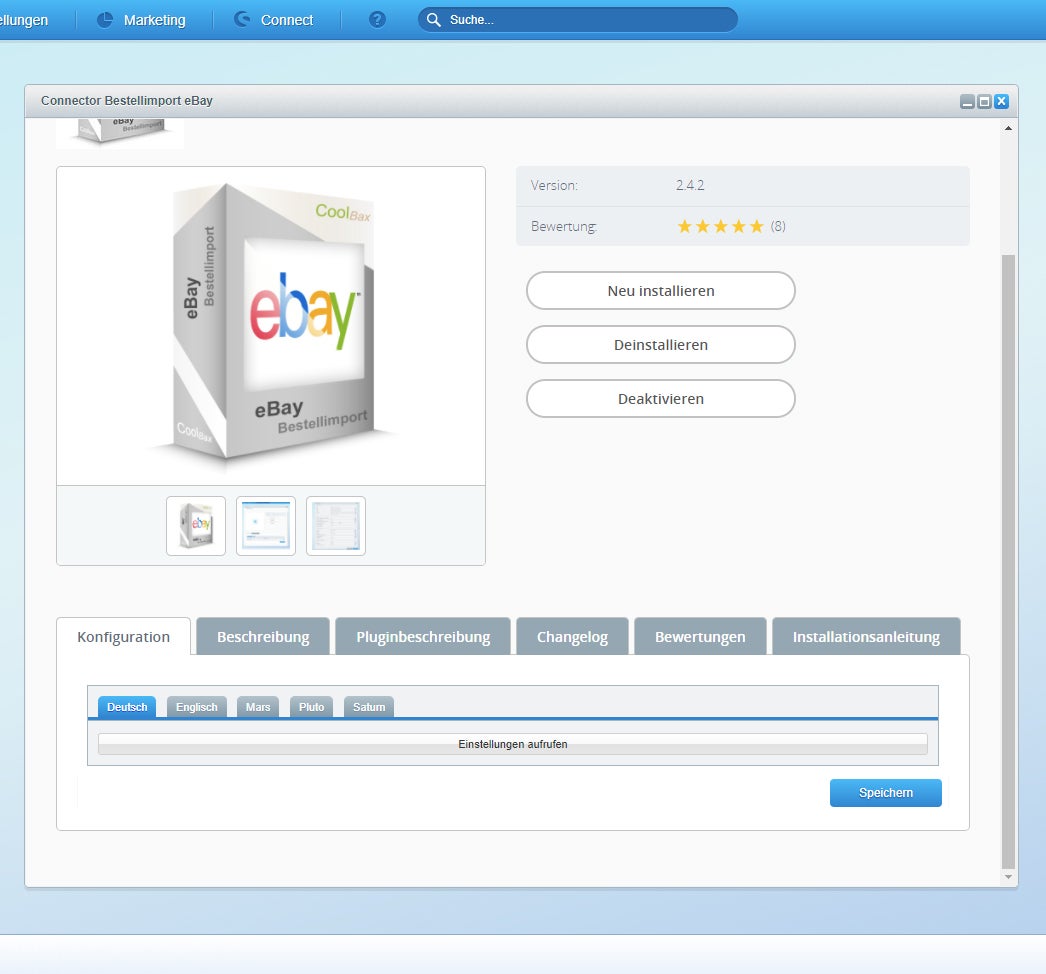Click the Deaktivieren button
This screenshot has height=974, width=1046.
coord(660,399)
